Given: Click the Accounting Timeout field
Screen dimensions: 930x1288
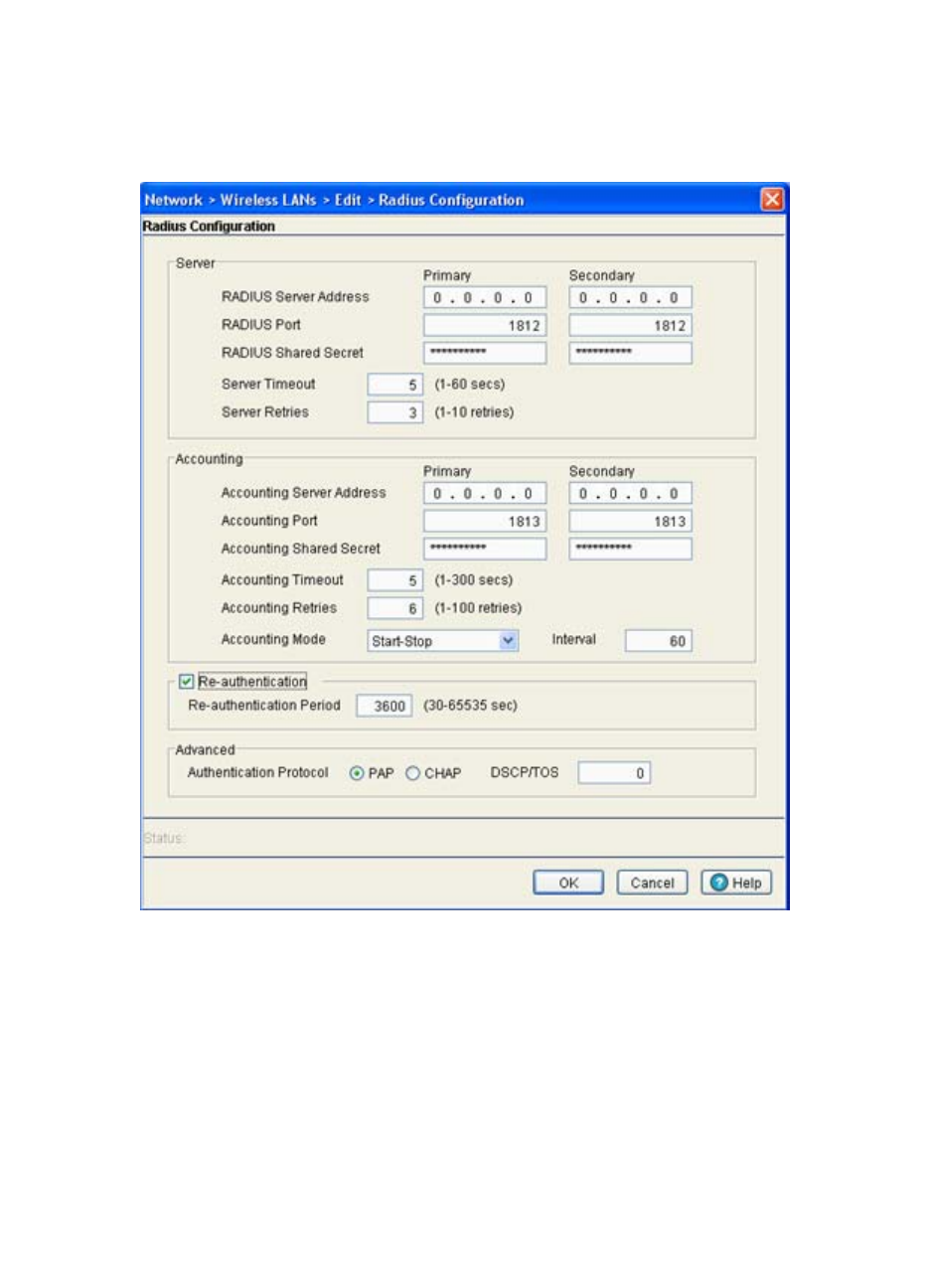Looking at the screenshot, I should coord(395,580).
